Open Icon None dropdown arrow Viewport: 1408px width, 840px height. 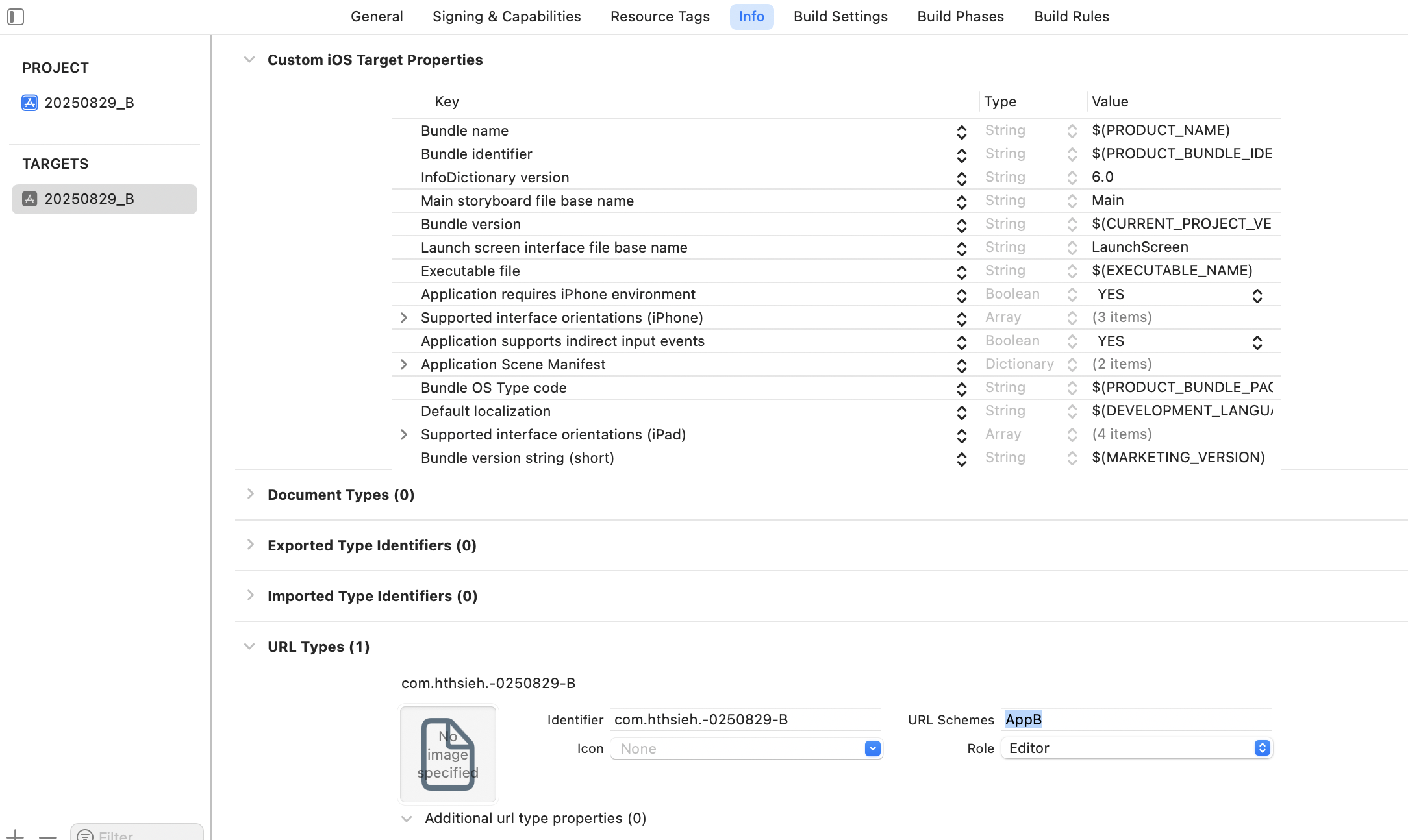pyautogui.click(x=872, y=748)
